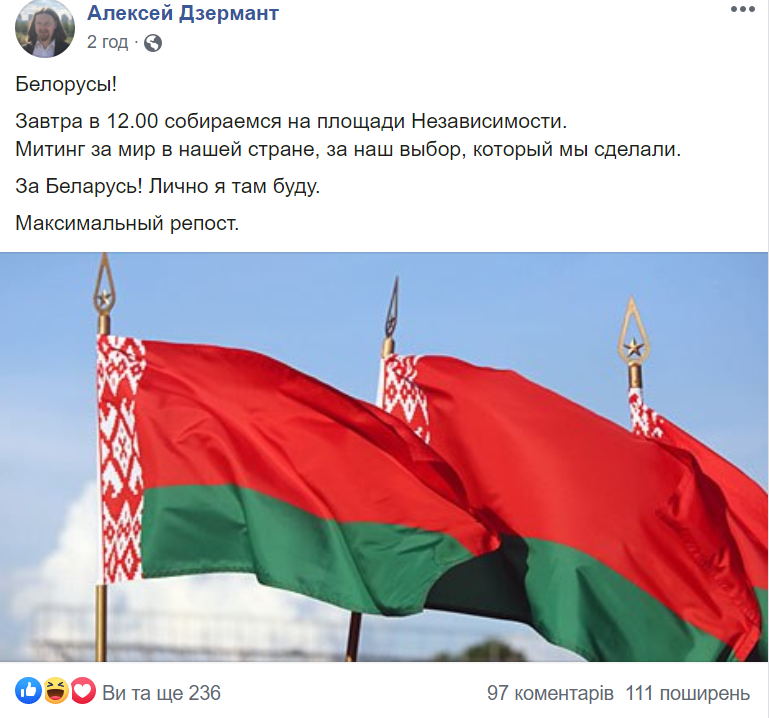Click the public globe privacy icon
The height and width of the screenshot is (718, 769).
pos(153,43)
